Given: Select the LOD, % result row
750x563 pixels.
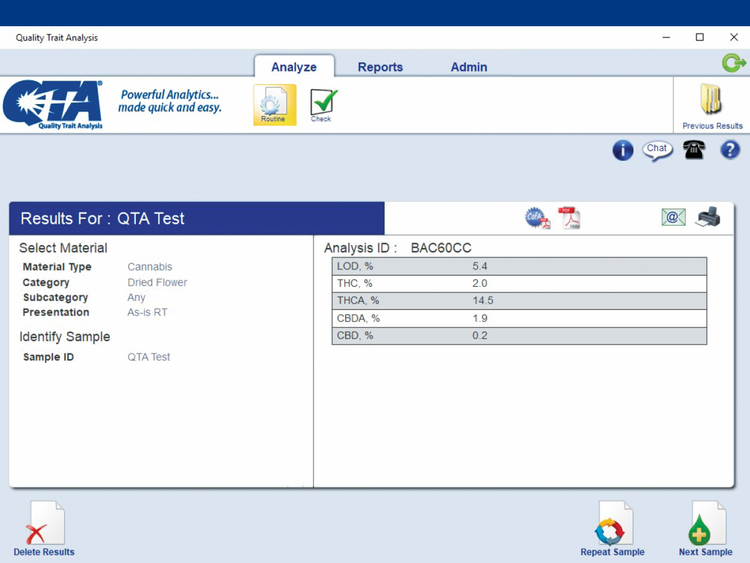Looking at the screenshot, I should click(x=519, y=266).
